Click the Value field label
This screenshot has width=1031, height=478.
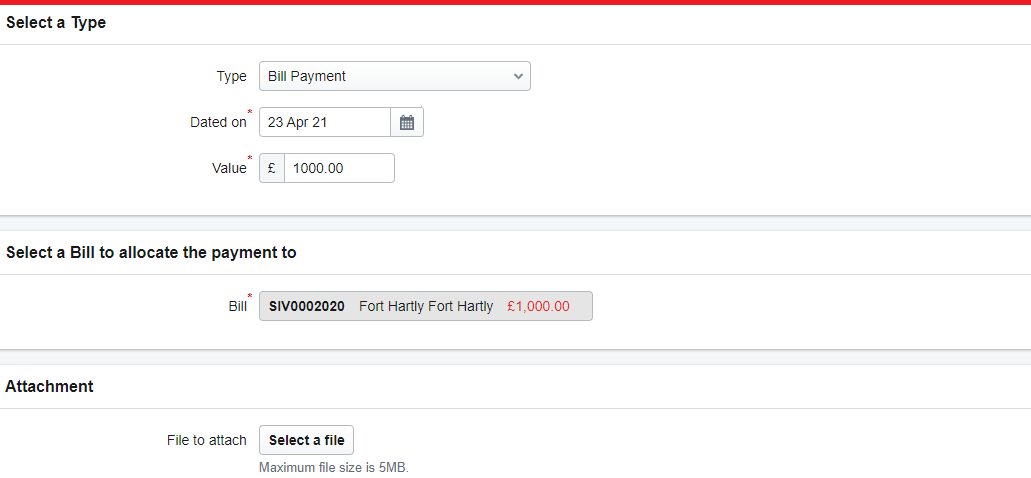(x=229, y=168)
